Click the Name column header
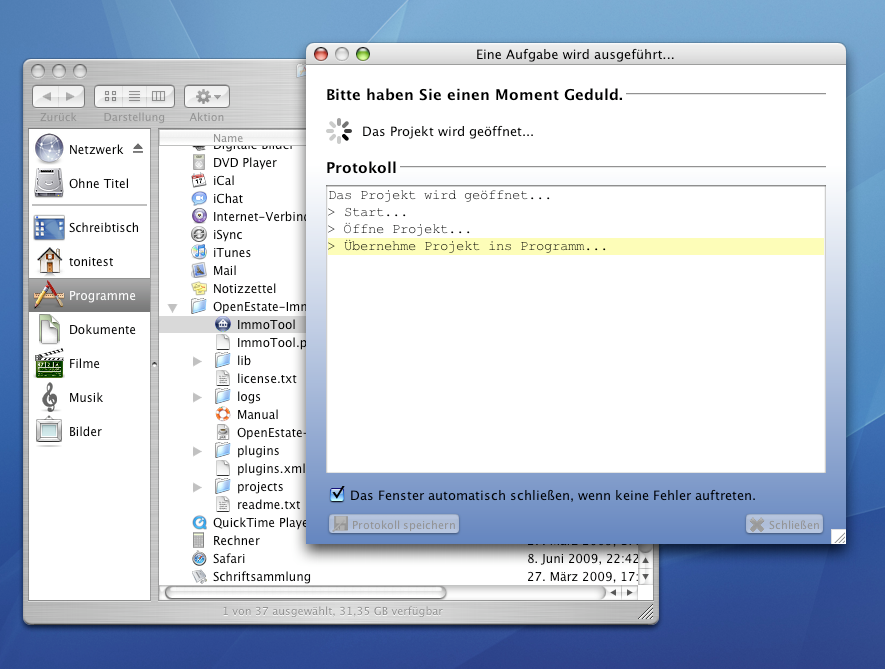 coord(230,138)
